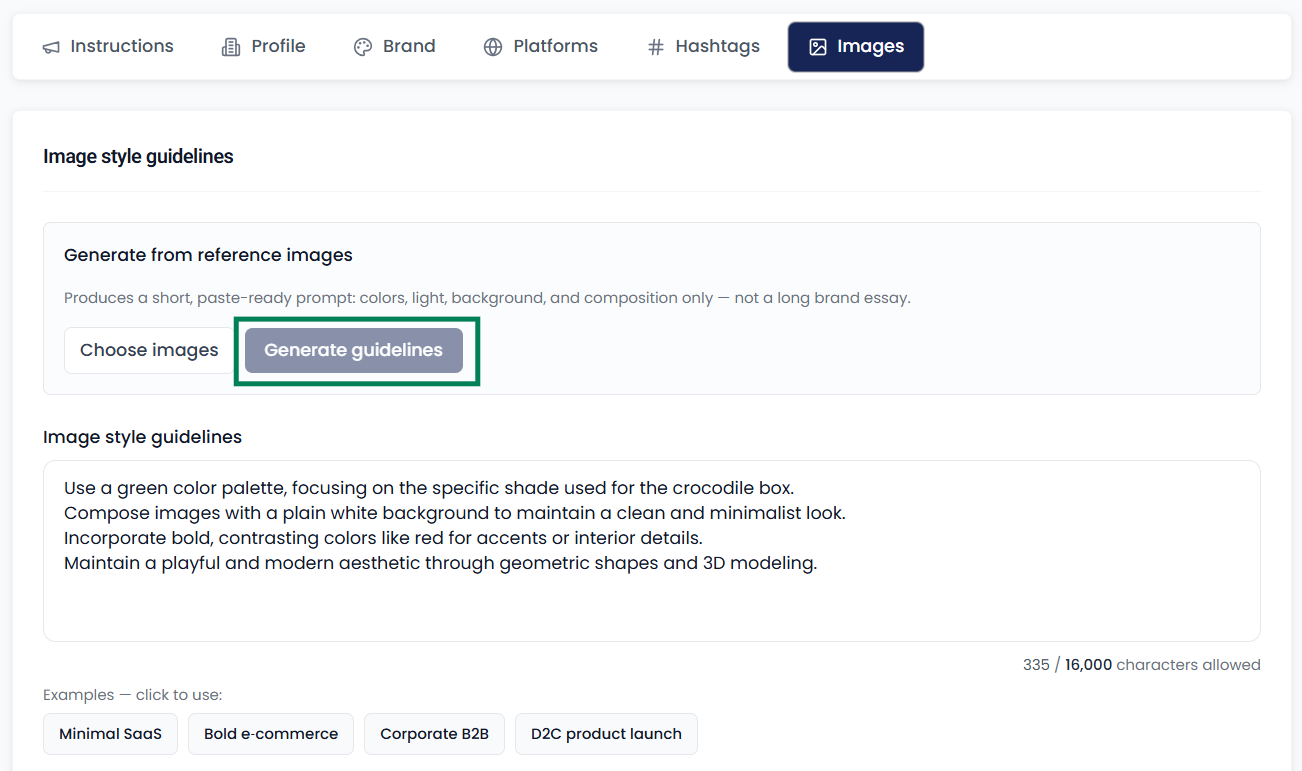Open the Instructions tab

coord(108,47)
